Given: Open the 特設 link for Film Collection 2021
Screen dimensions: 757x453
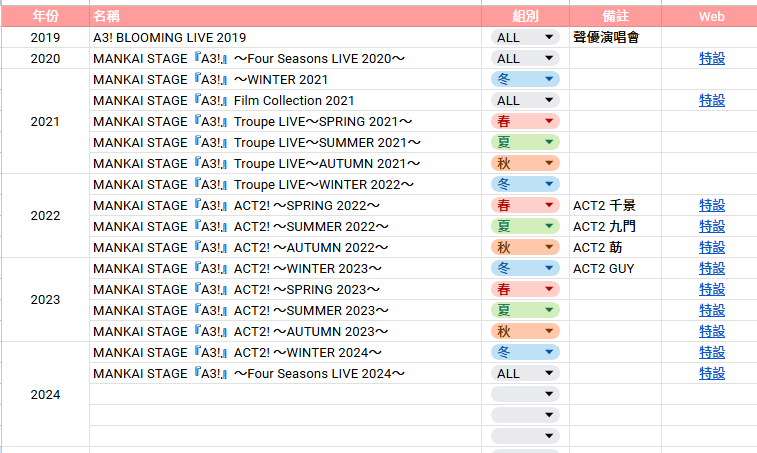Looking at the screenshot, I should pyautogui.click(x=712, y=100).
